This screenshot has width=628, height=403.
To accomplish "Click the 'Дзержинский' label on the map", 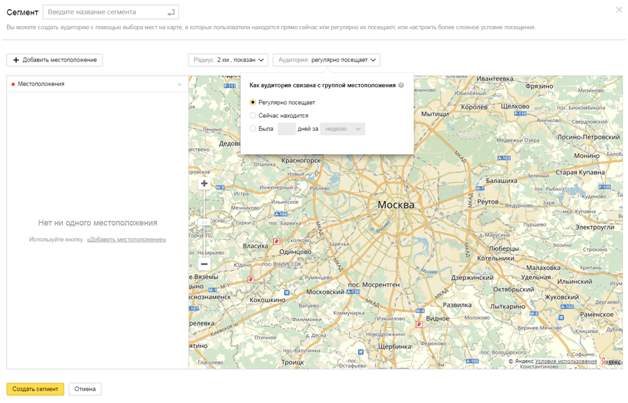I will point(472,277).
